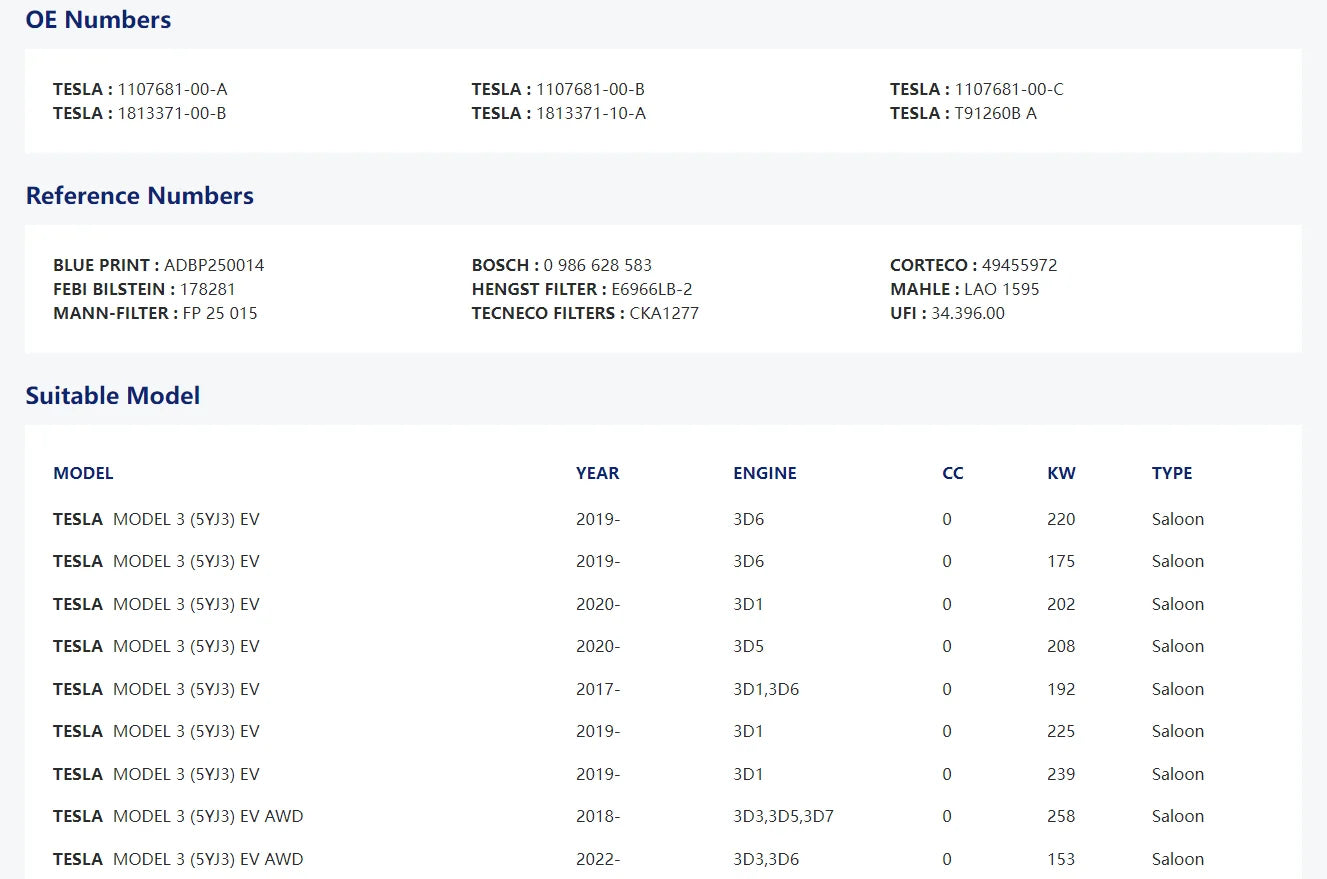This screenshot has height=879, width=1327.
Task: Click year 2019- in the 175 KW row
Action: click(598, 561)
